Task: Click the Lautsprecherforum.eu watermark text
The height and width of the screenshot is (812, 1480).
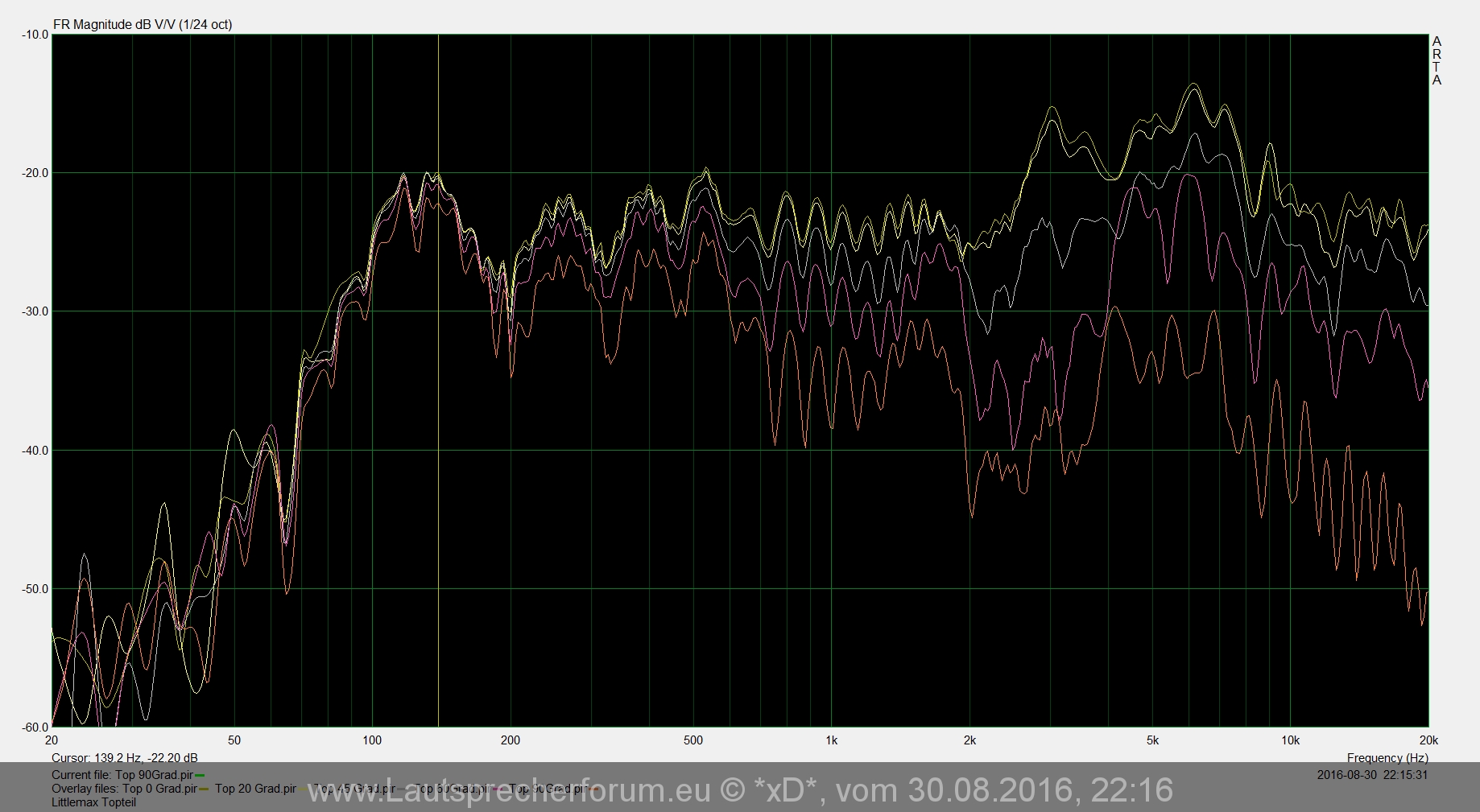Action: [x=739, y=791]
